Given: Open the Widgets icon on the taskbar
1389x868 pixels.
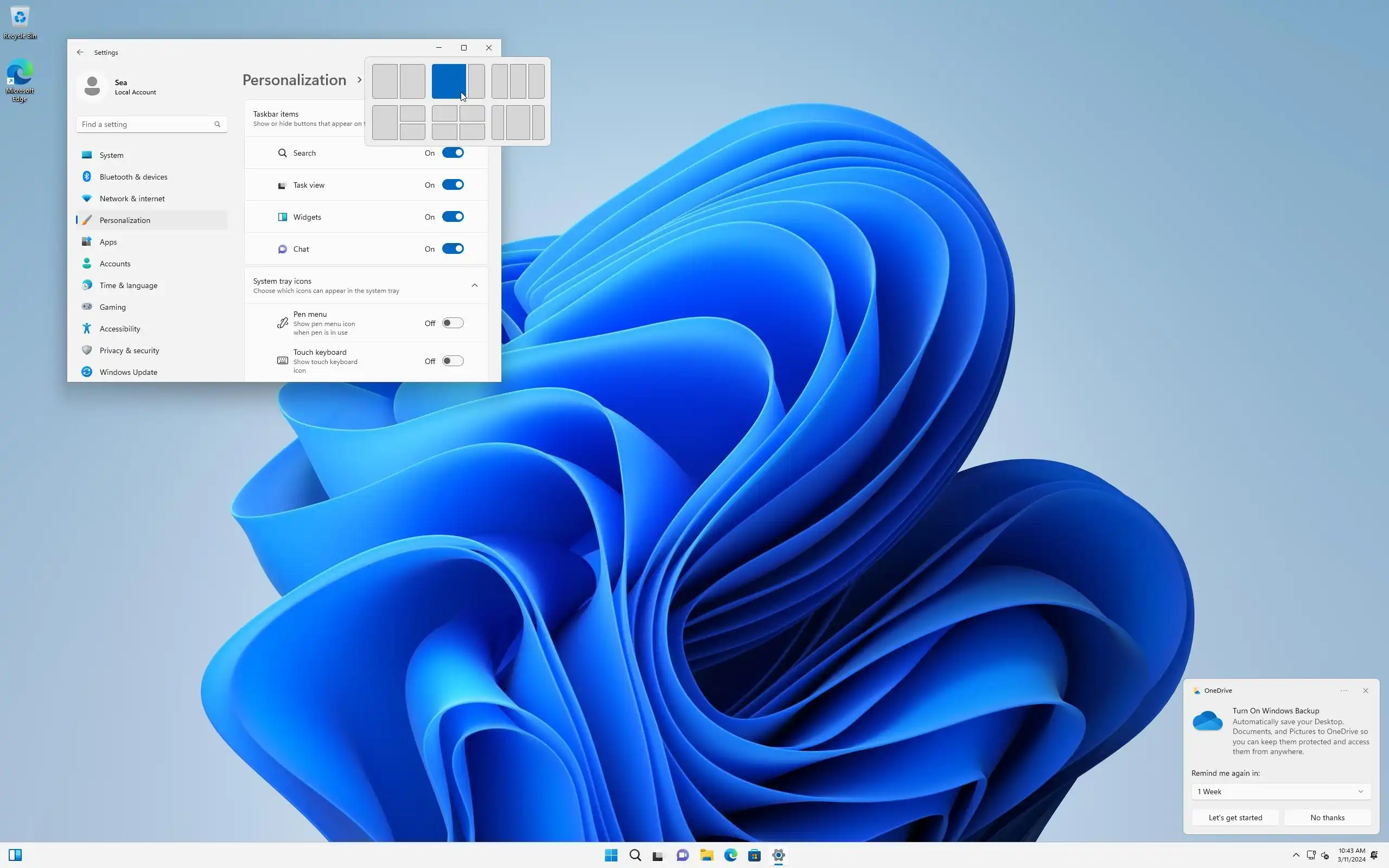Looking at the screenshot, I should pyautogui.click(x=16, y=855).
